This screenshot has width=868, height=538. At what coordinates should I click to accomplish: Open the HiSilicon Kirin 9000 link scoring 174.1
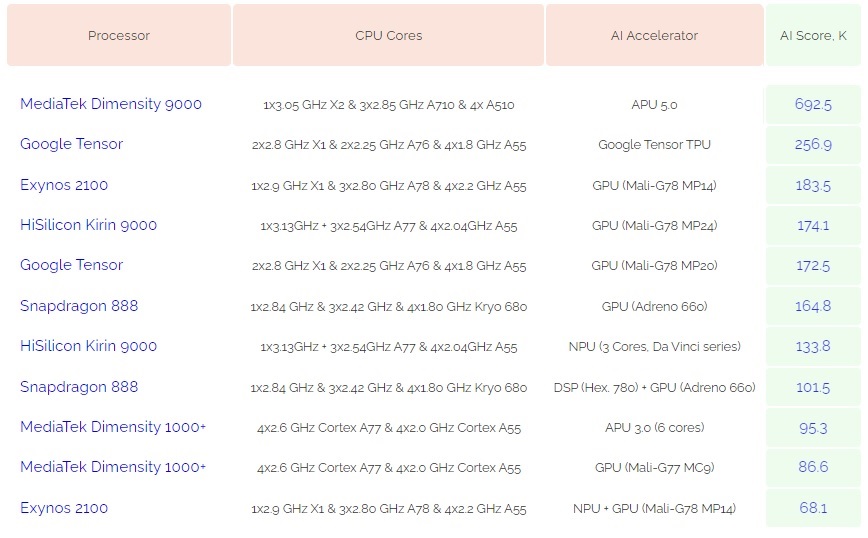[89, 225]
